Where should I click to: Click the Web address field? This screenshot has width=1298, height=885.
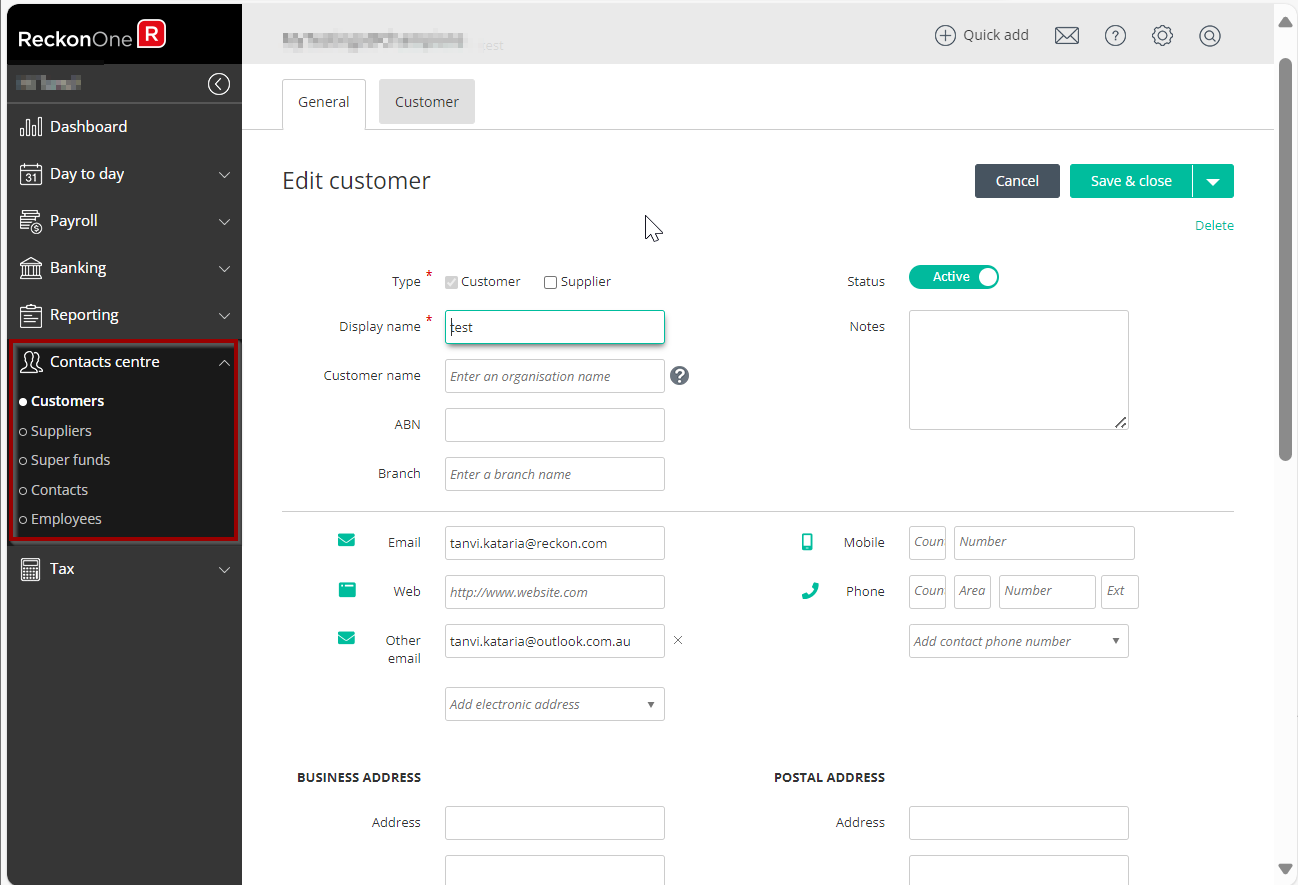point(555,592)
